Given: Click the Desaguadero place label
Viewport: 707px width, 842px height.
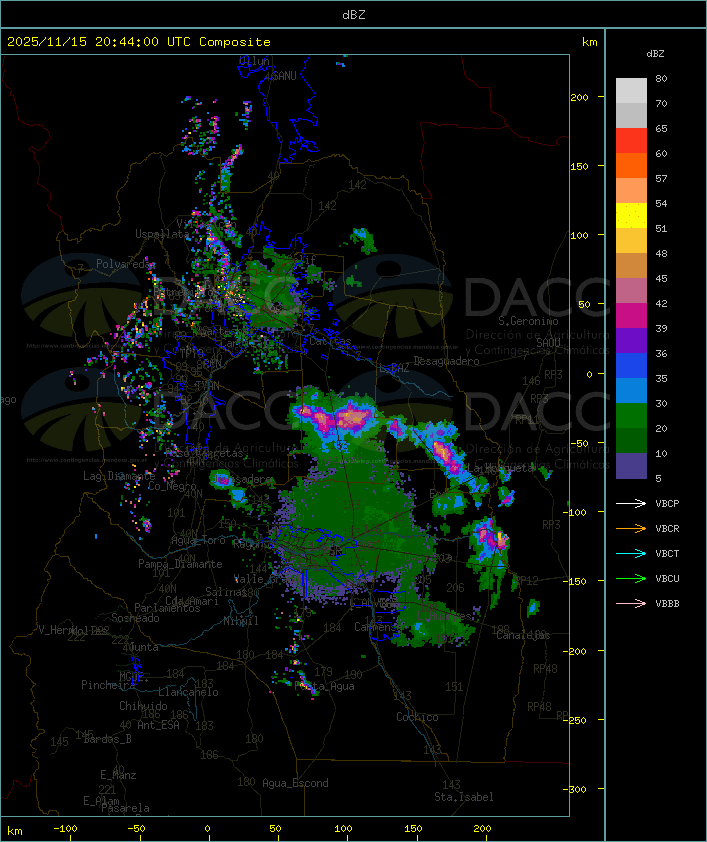Looking at the screenshot, I should [446, 361].
